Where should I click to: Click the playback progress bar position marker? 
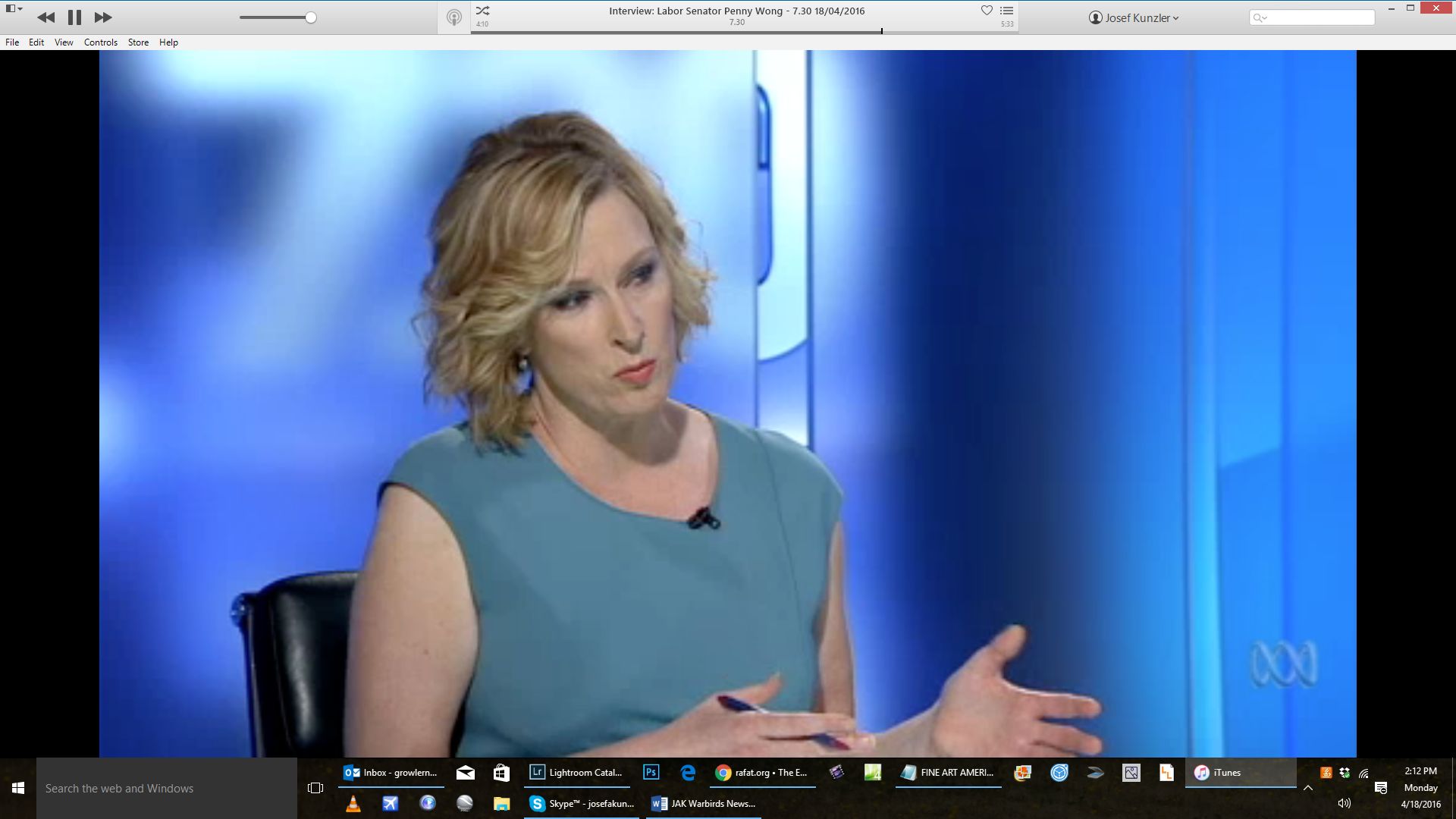coord(881,31)
